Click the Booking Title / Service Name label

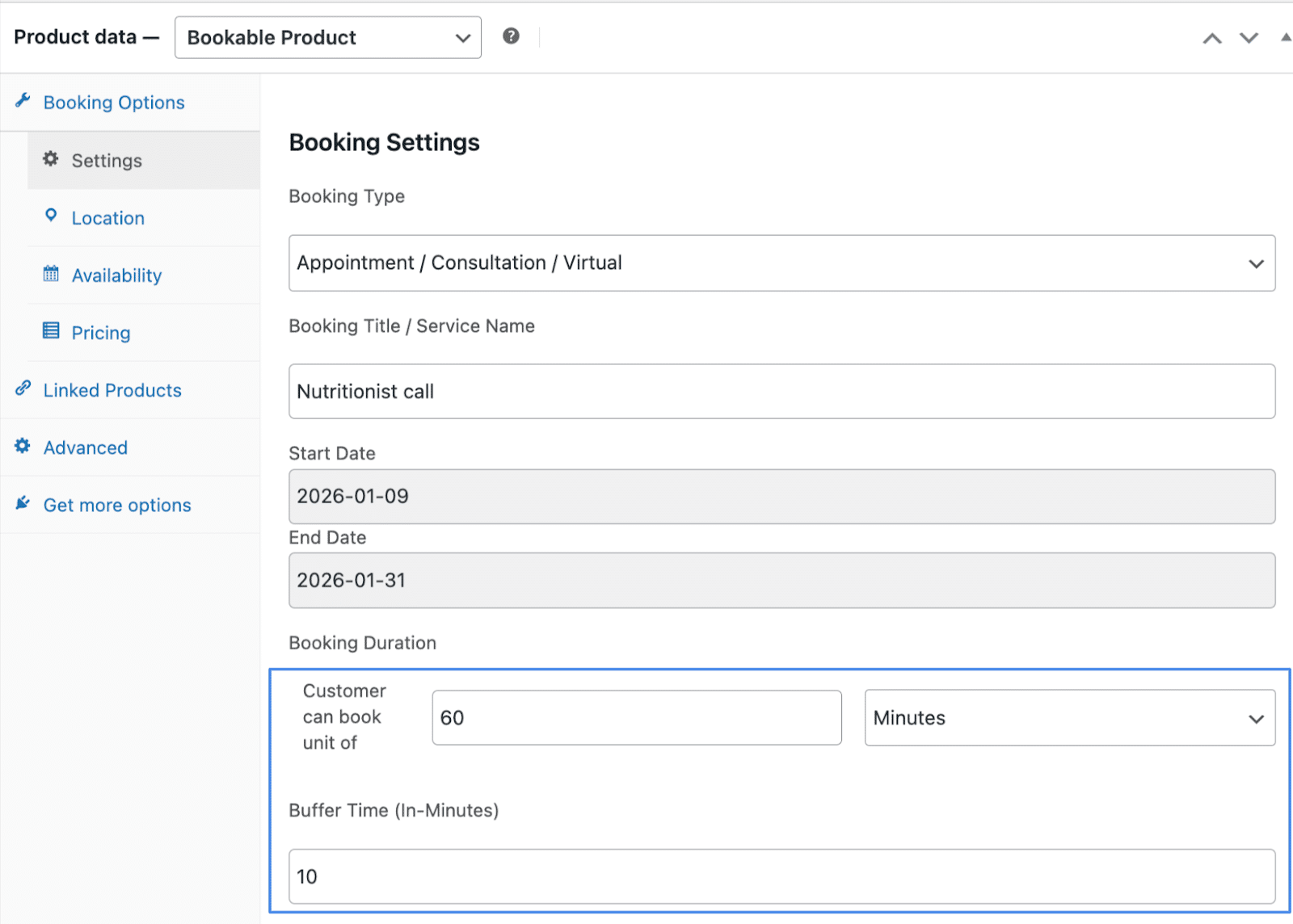(x=412, y=326)
